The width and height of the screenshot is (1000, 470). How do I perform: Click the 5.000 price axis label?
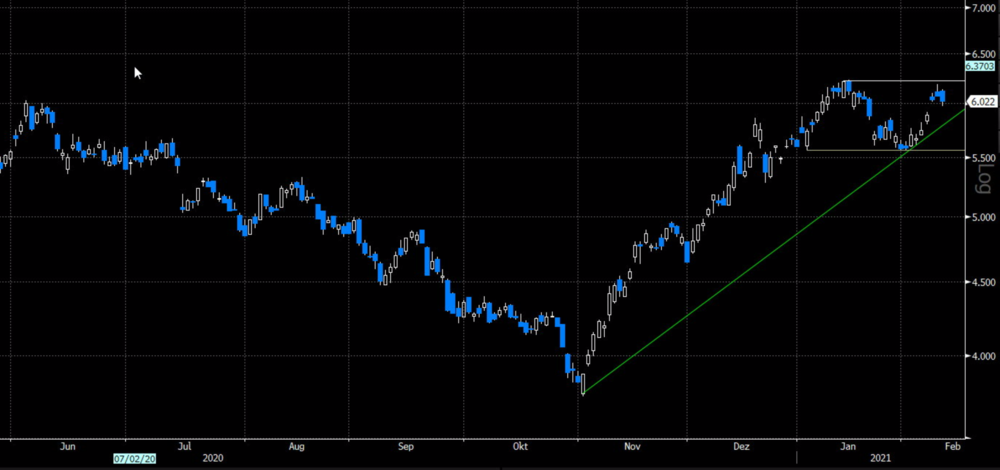[x=981, y=216]
